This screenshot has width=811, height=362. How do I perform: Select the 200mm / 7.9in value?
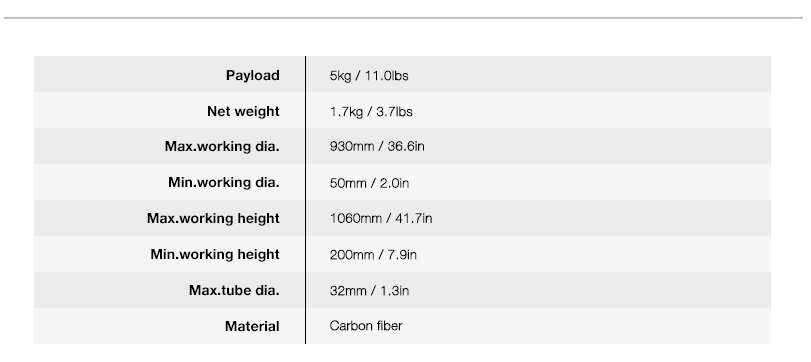click(x=373, y=254)
